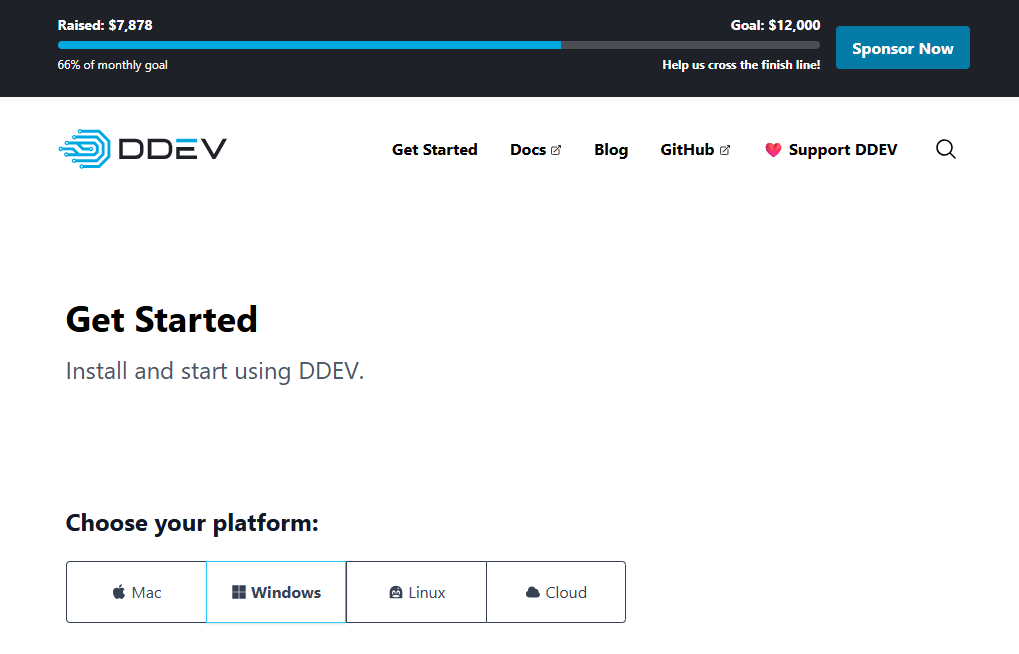Click the DDEV logo
This screenshot has width=1019, height=654.
tap(142, 149)
